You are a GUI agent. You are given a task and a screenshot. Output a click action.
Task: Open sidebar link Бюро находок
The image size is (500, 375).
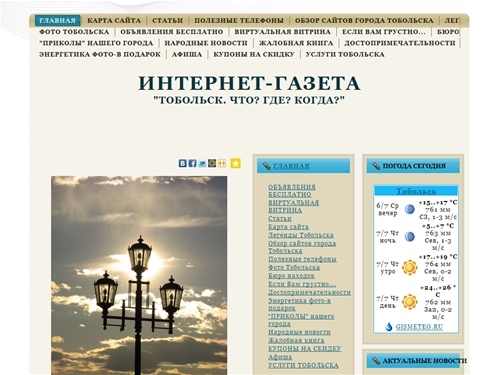(291, 276)
